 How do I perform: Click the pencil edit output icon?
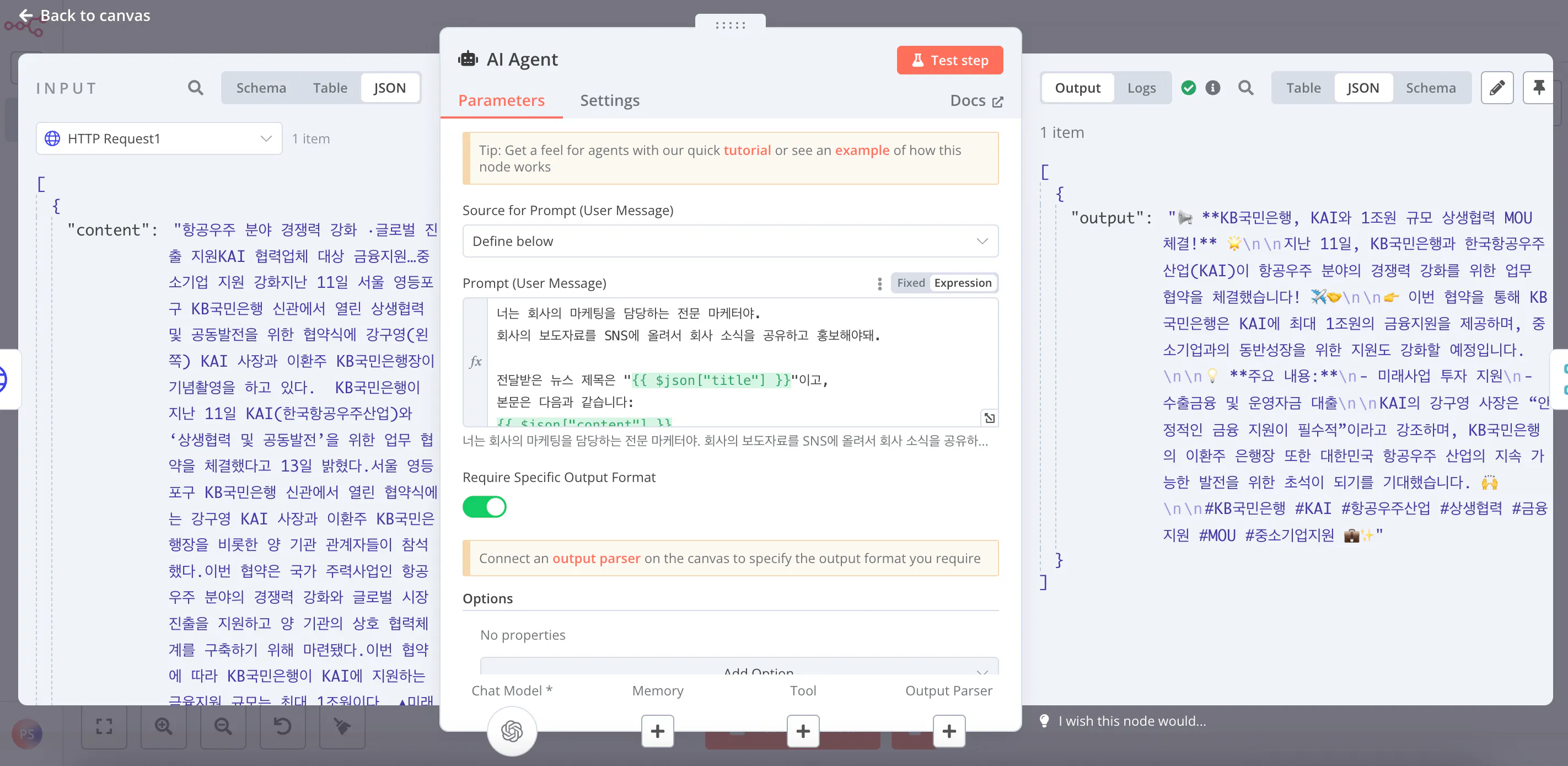(1497, 88)
